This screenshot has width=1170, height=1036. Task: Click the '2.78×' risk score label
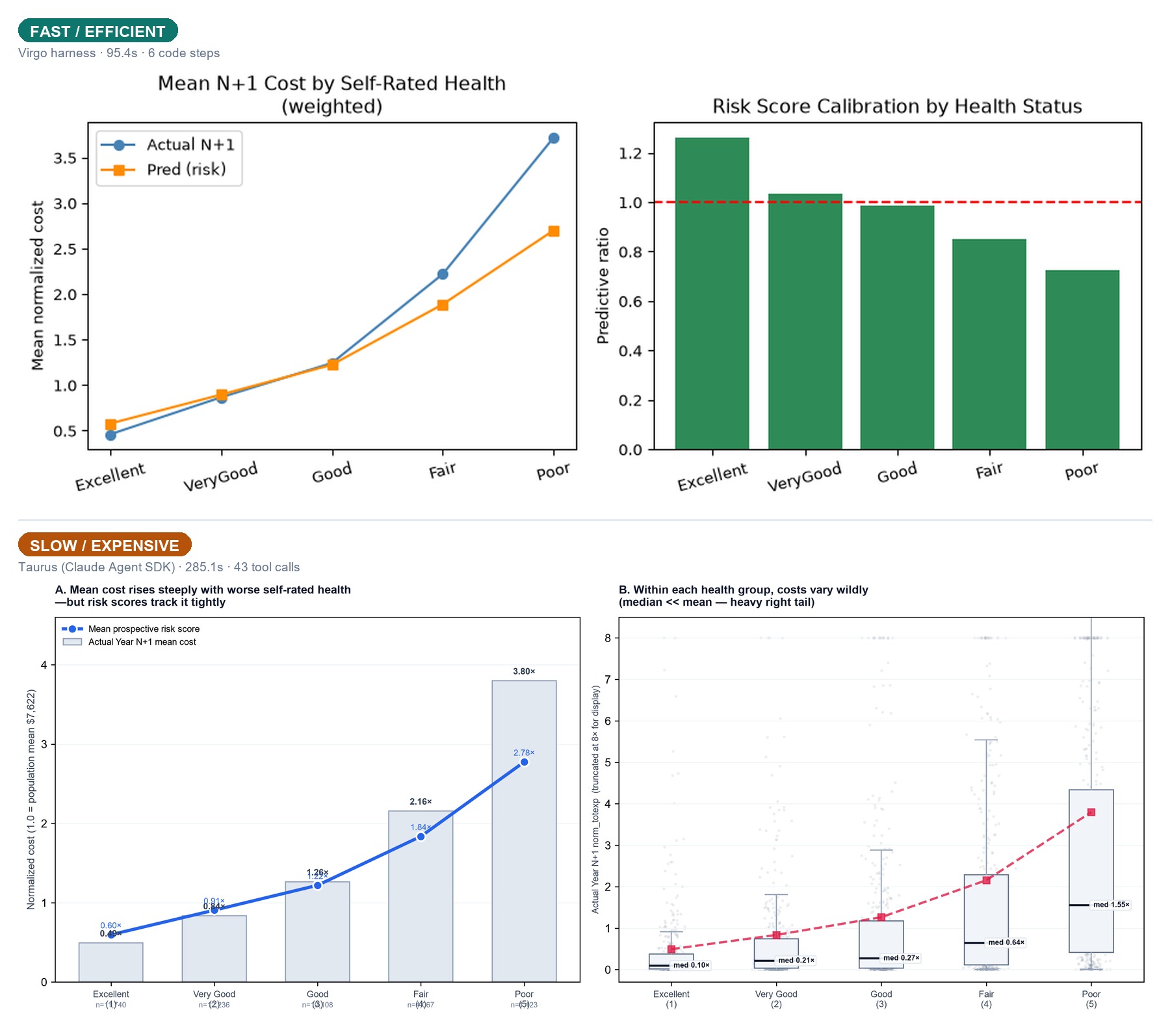click(x=524, y=753)
